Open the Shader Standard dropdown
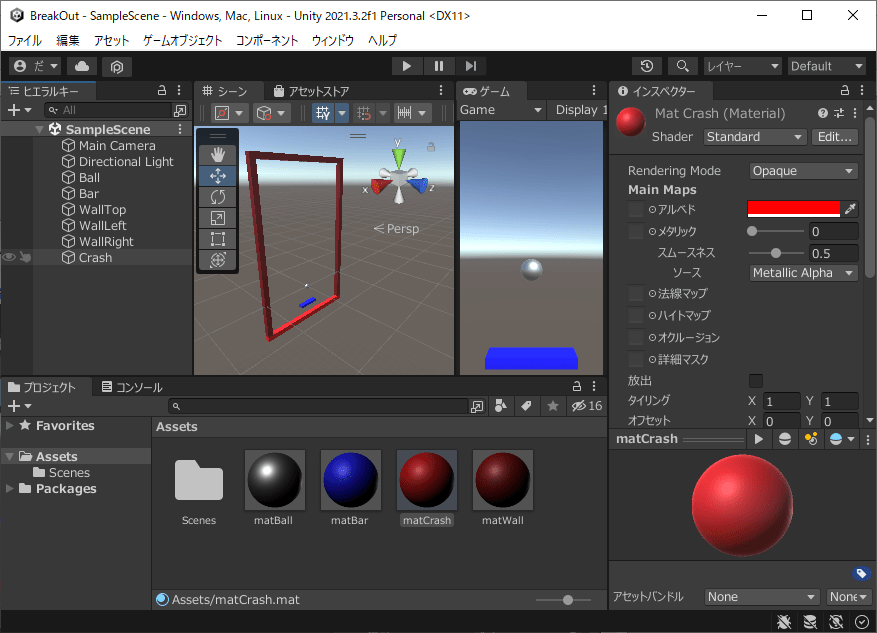Screen dimensions: 877x633 [754, 137]
